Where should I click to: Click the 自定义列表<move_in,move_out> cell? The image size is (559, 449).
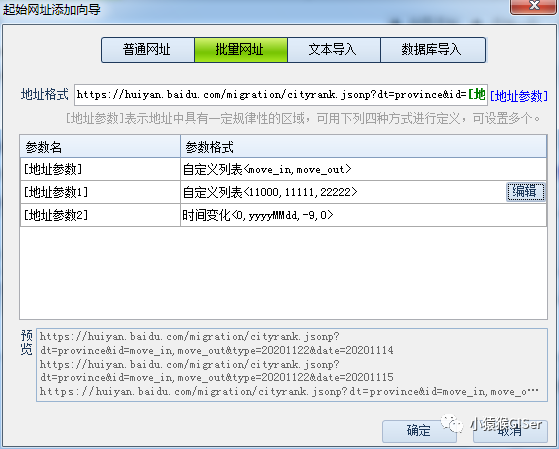click(x=364, y=169)
